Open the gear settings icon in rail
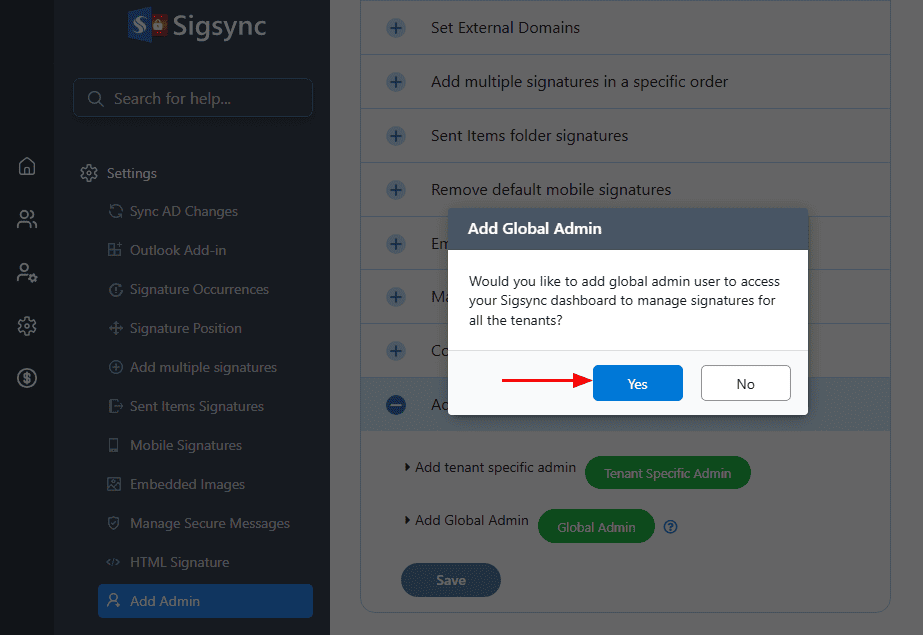Image resolution: width=923 pixels, height=635 pixels. click(x=27, y=325)
